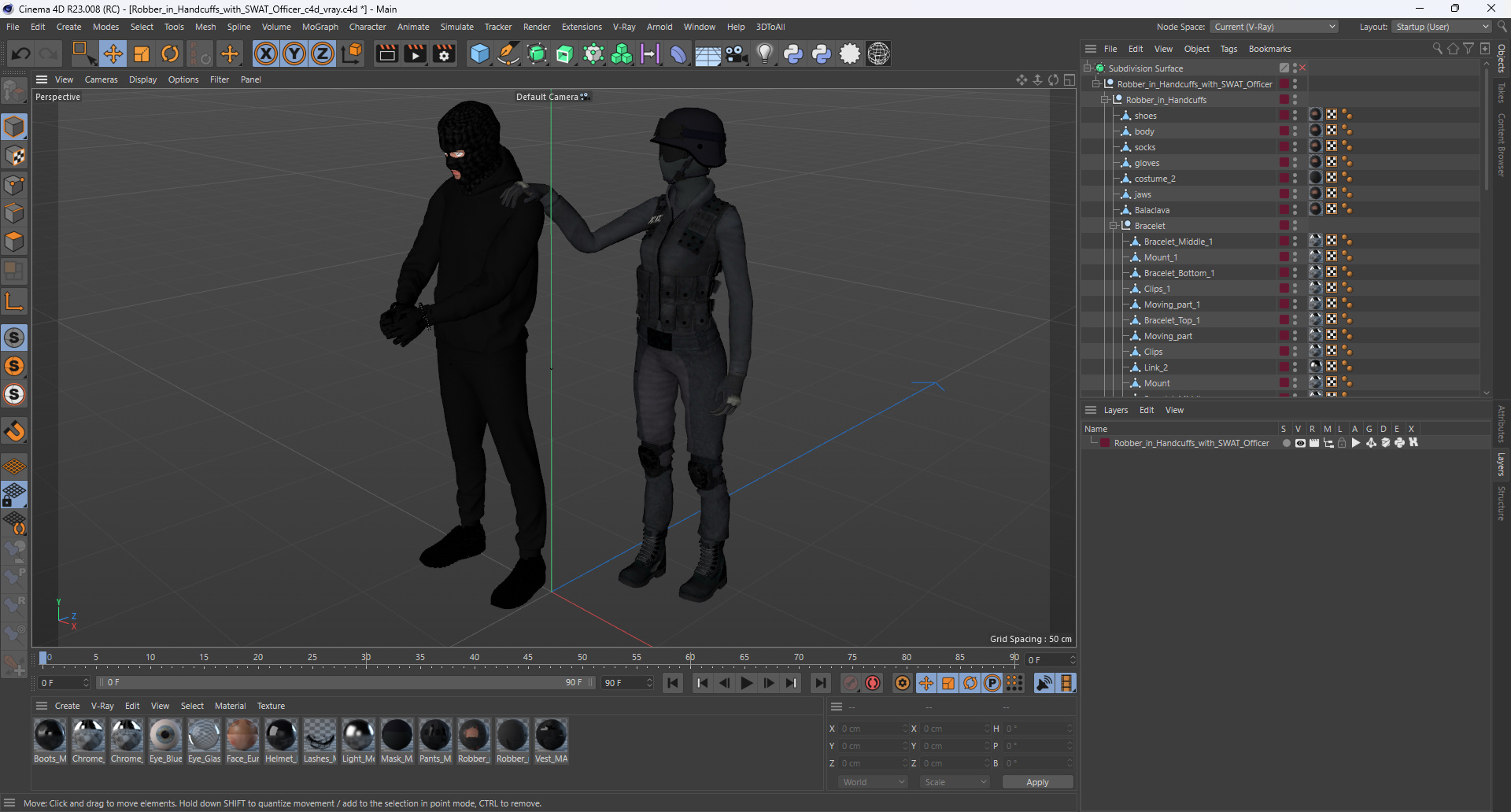Image resolution: width=1511 pixels, height=812 pixels.
Task: Select the Rotate tool in top toolbar
Action: (x=170, y=54)
